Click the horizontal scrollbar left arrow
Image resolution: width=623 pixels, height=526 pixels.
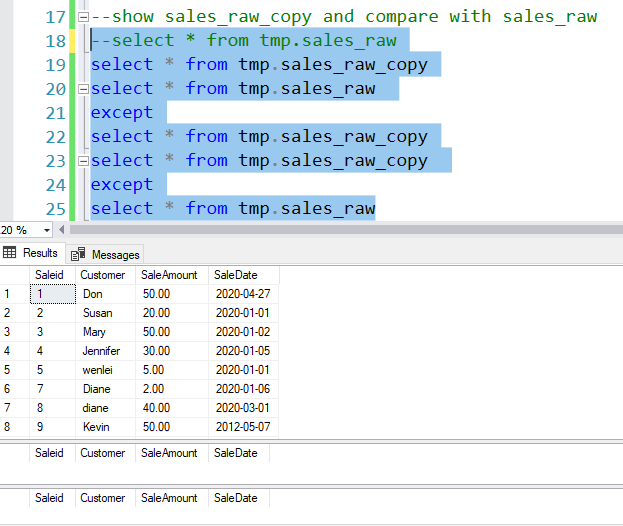pos(61,230)
